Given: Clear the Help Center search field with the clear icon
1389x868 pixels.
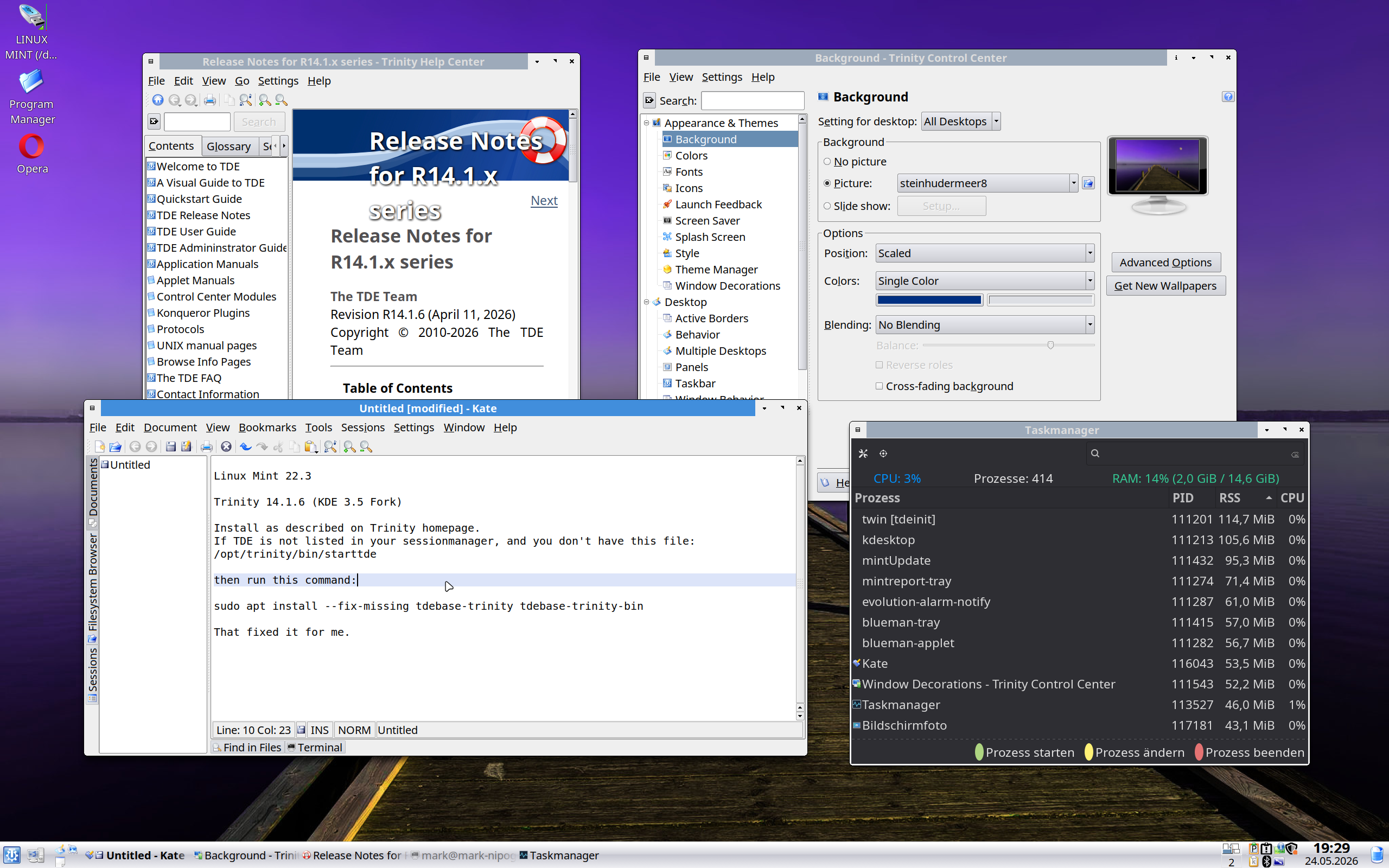Looking at the screenshot, I should point(154,121).
